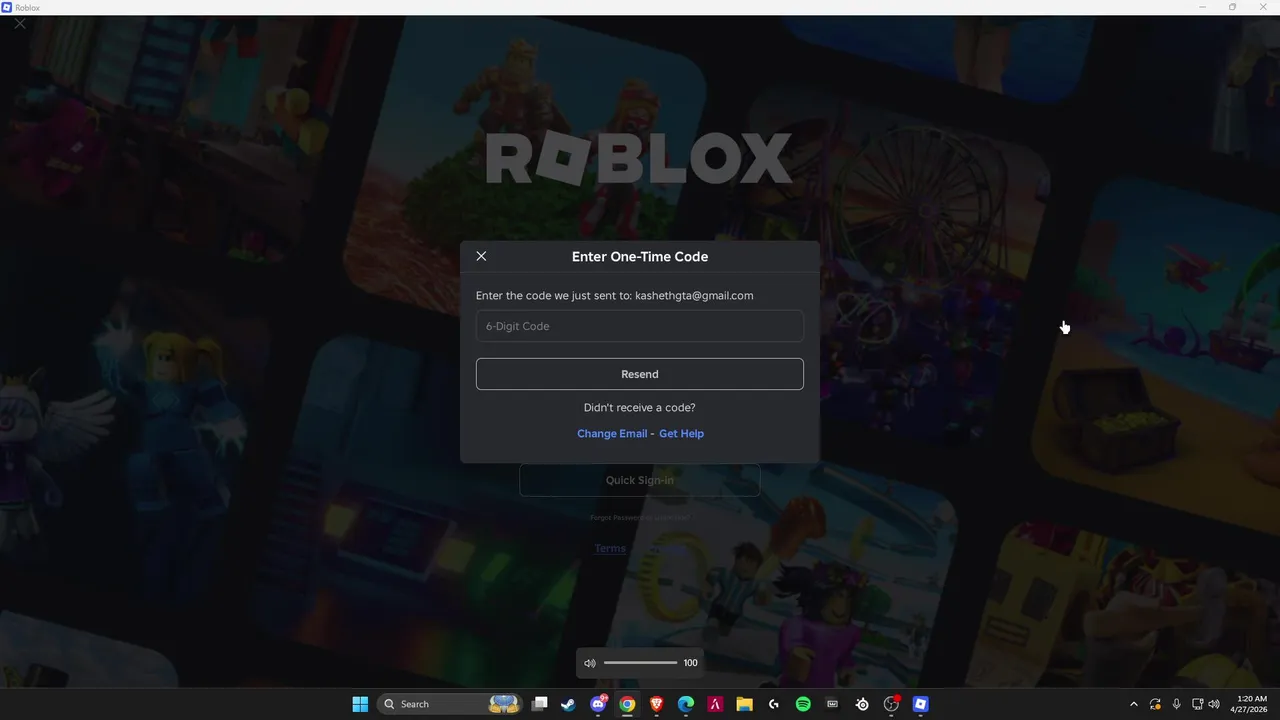The width and height of the screenshot is (1280, 720).
Task: Click the "Didn't receive a code?" text
Action: [x=640, y=407]
